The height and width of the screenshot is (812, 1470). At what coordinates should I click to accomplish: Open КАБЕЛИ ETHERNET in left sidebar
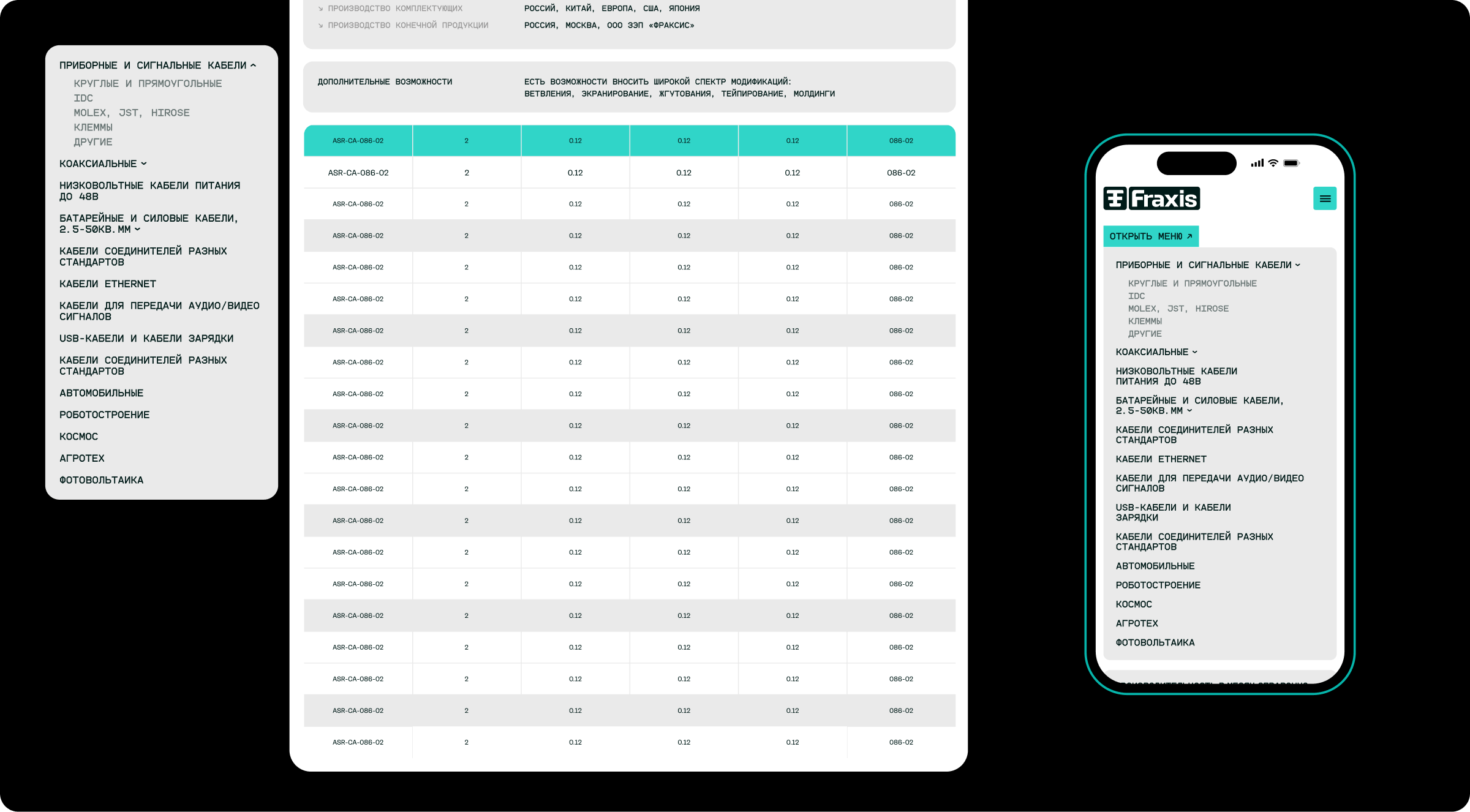click(108, 284)
